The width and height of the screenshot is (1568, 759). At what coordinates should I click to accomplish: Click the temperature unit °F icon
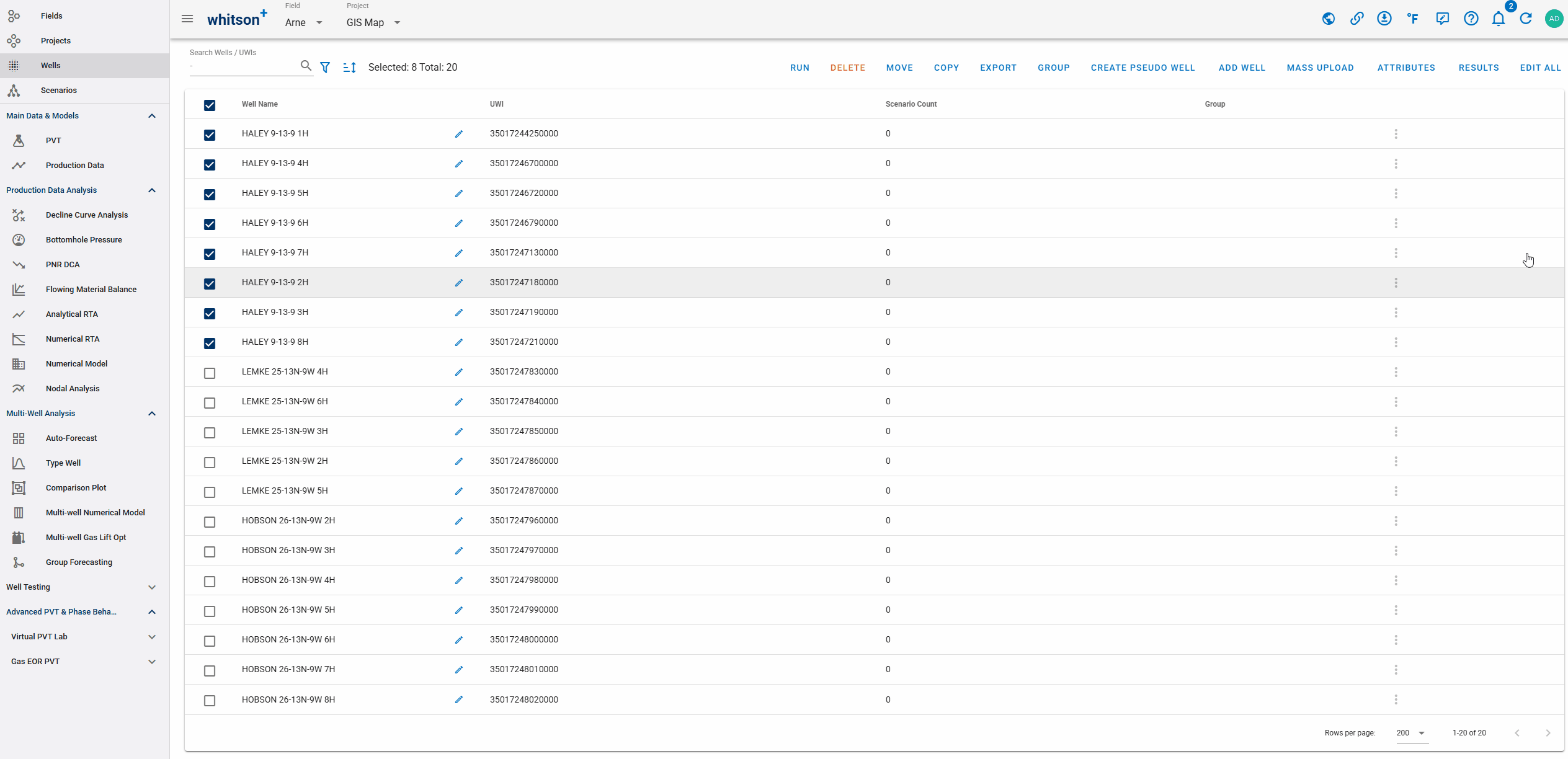(1412, 19)
